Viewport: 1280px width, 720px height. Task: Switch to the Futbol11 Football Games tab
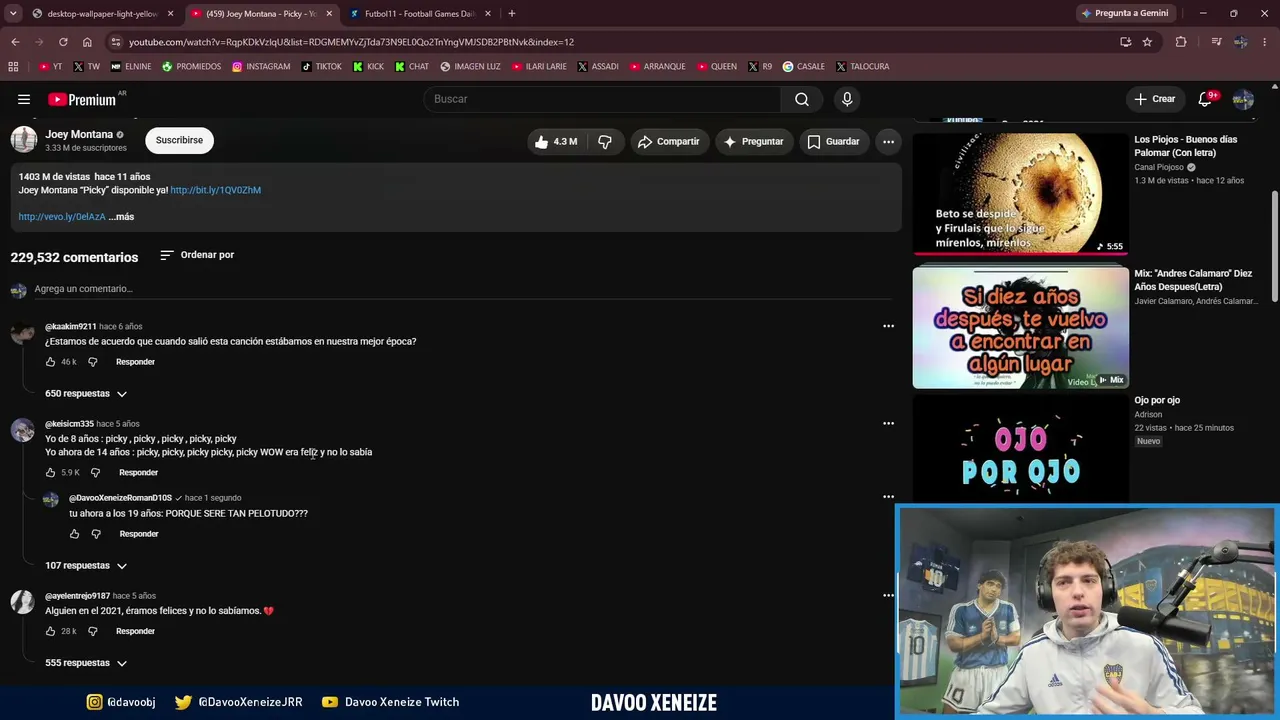pyautogui.click(x=419, y=14)
